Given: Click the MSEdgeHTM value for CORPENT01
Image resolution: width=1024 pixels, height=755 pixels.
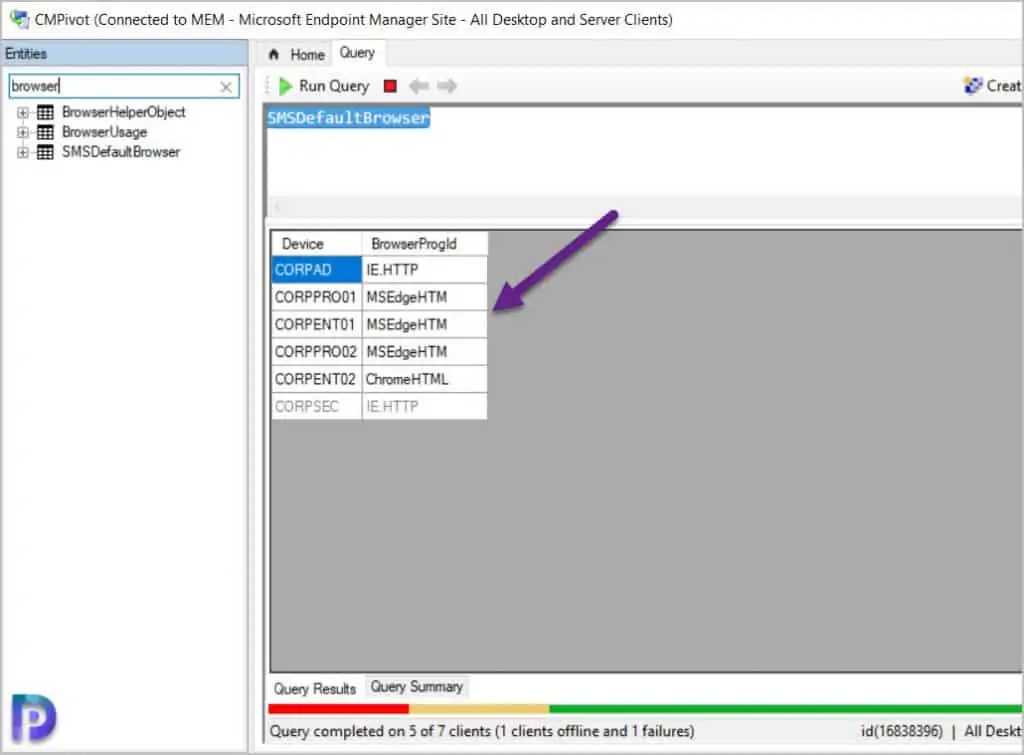Looking at the screenshot, I should click(x=424, y=325).
